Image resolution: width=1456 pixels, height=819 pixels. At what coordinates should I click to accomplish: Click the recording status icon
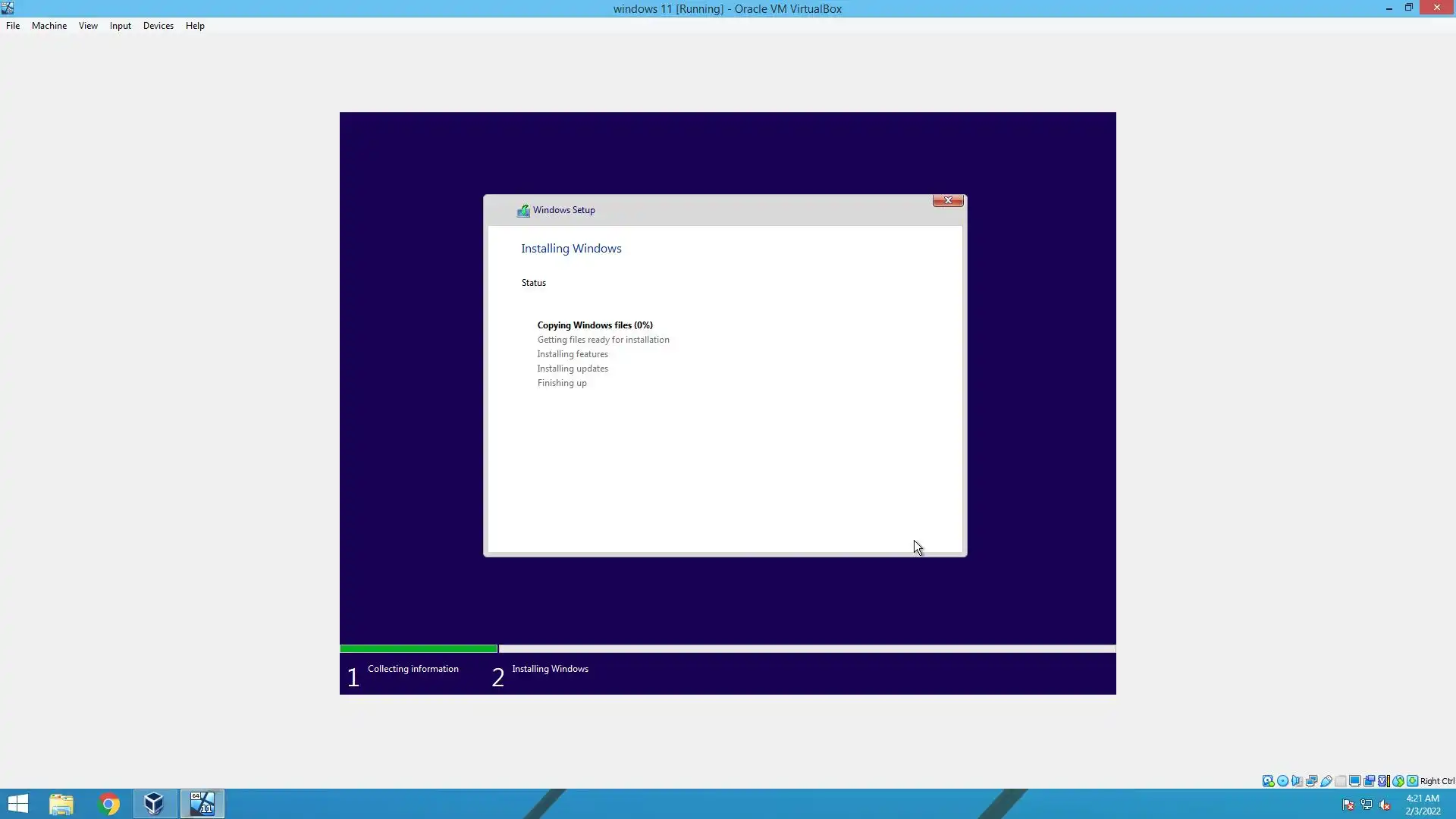[1369, 781]
